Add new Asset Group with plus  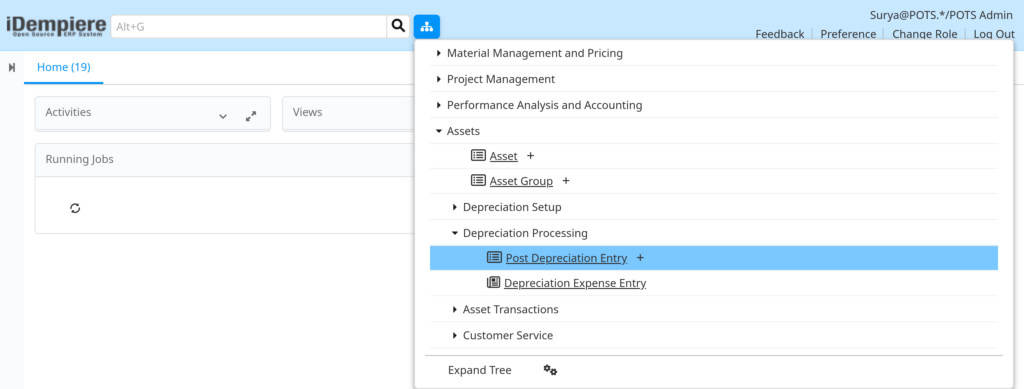(x=566, y=181)
